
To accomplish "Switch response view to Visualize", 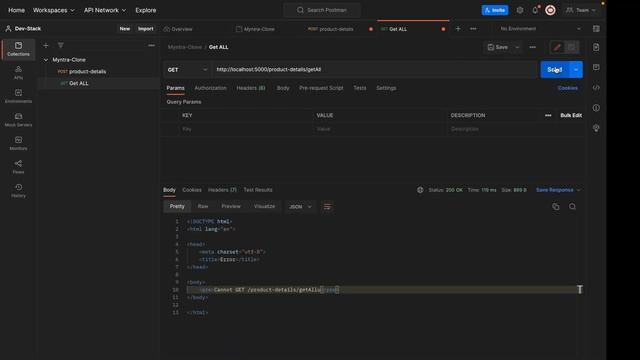I will [264, 207].
